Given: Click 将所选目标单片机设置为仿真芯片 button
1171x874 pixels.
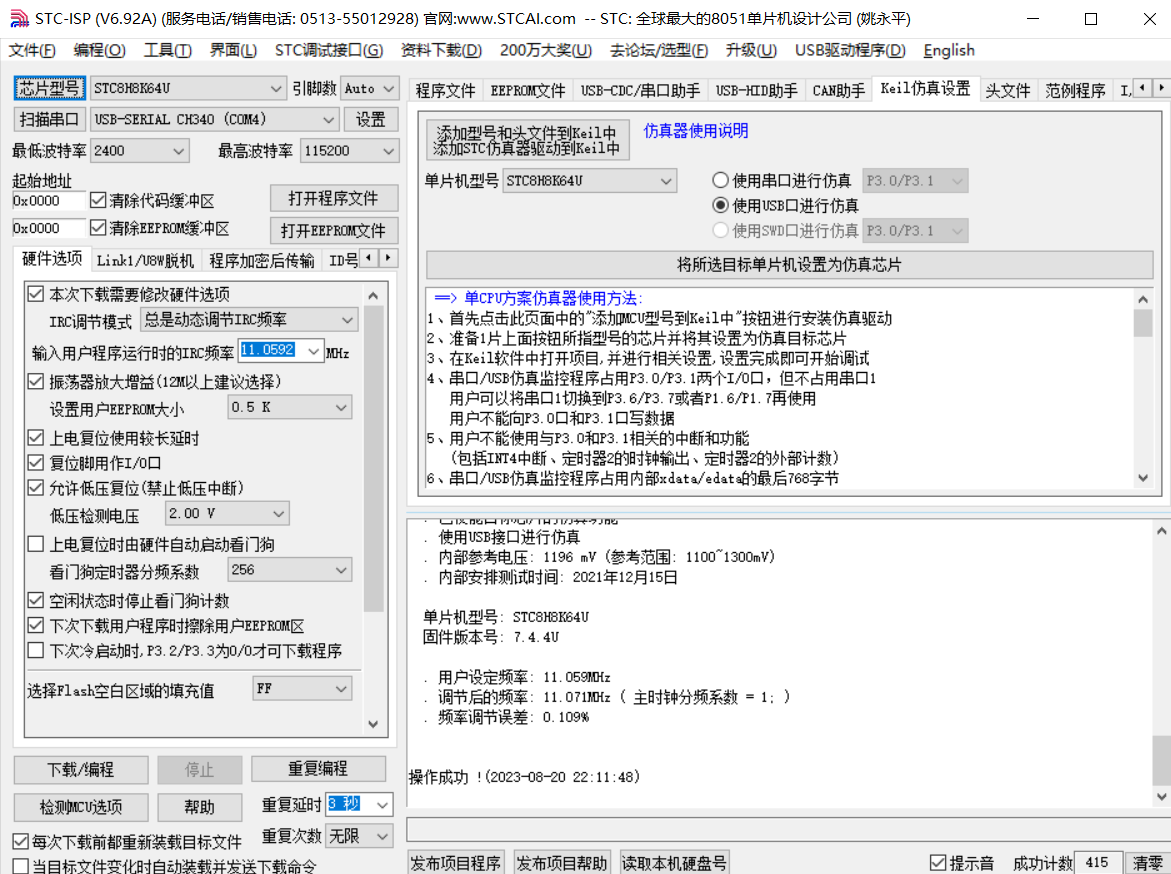Looking at the screenshot, I should [x=789, y=264].
